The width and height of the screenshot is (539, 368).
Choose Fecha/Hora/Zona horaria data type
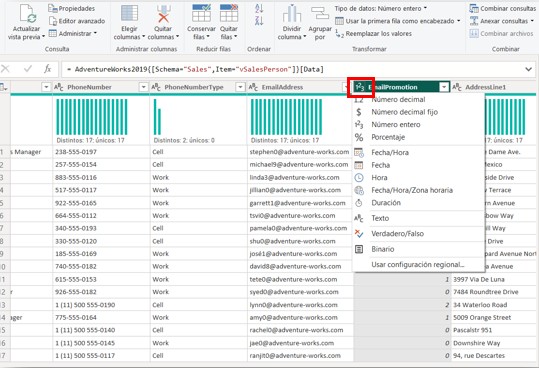tap(418, 190)
